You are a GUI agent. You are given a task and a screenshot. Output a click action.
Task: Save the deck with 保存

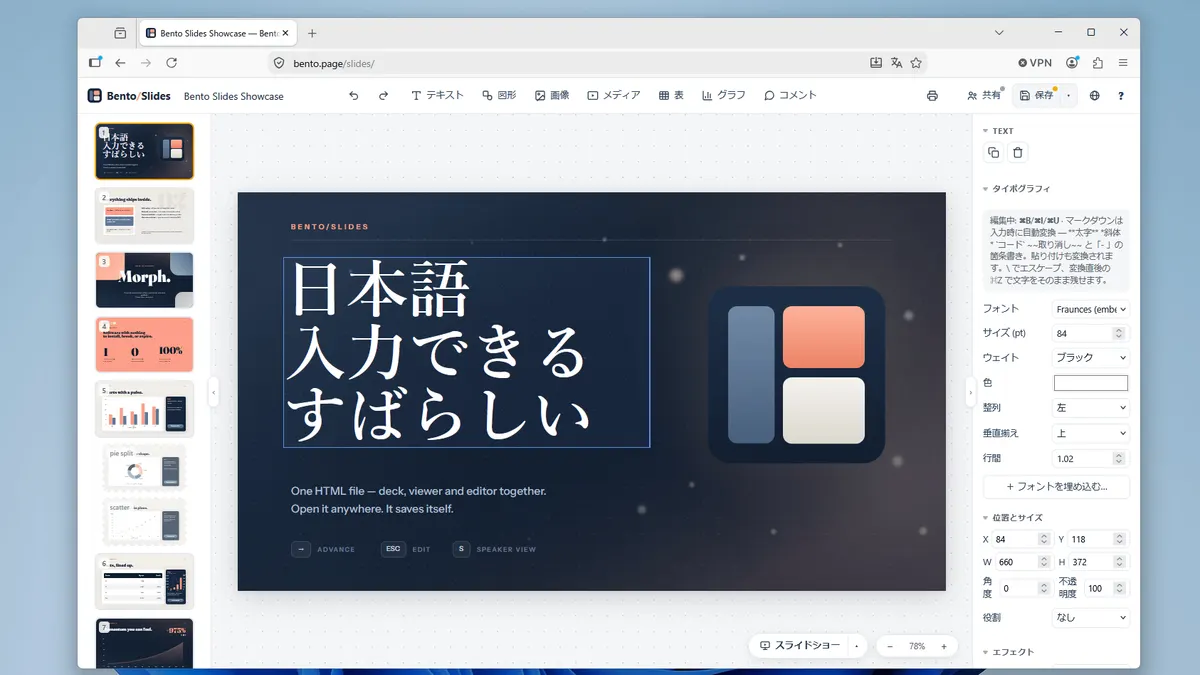1037,96
